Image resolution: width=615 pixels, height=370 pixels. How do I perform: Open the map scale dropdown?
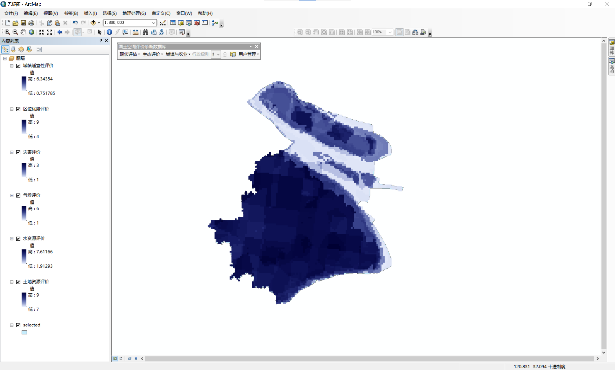(x=153, y=23)
